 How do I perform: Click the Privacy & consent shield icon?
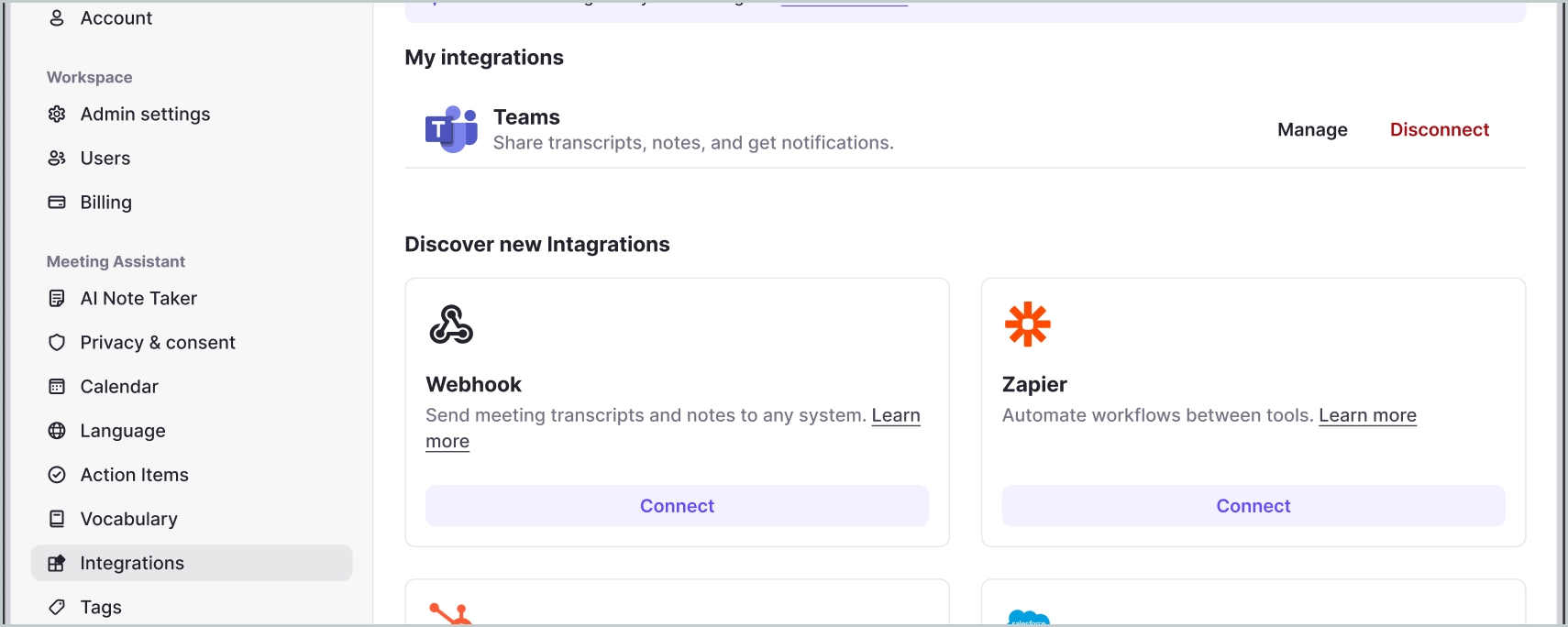click(x=57, y=342)
